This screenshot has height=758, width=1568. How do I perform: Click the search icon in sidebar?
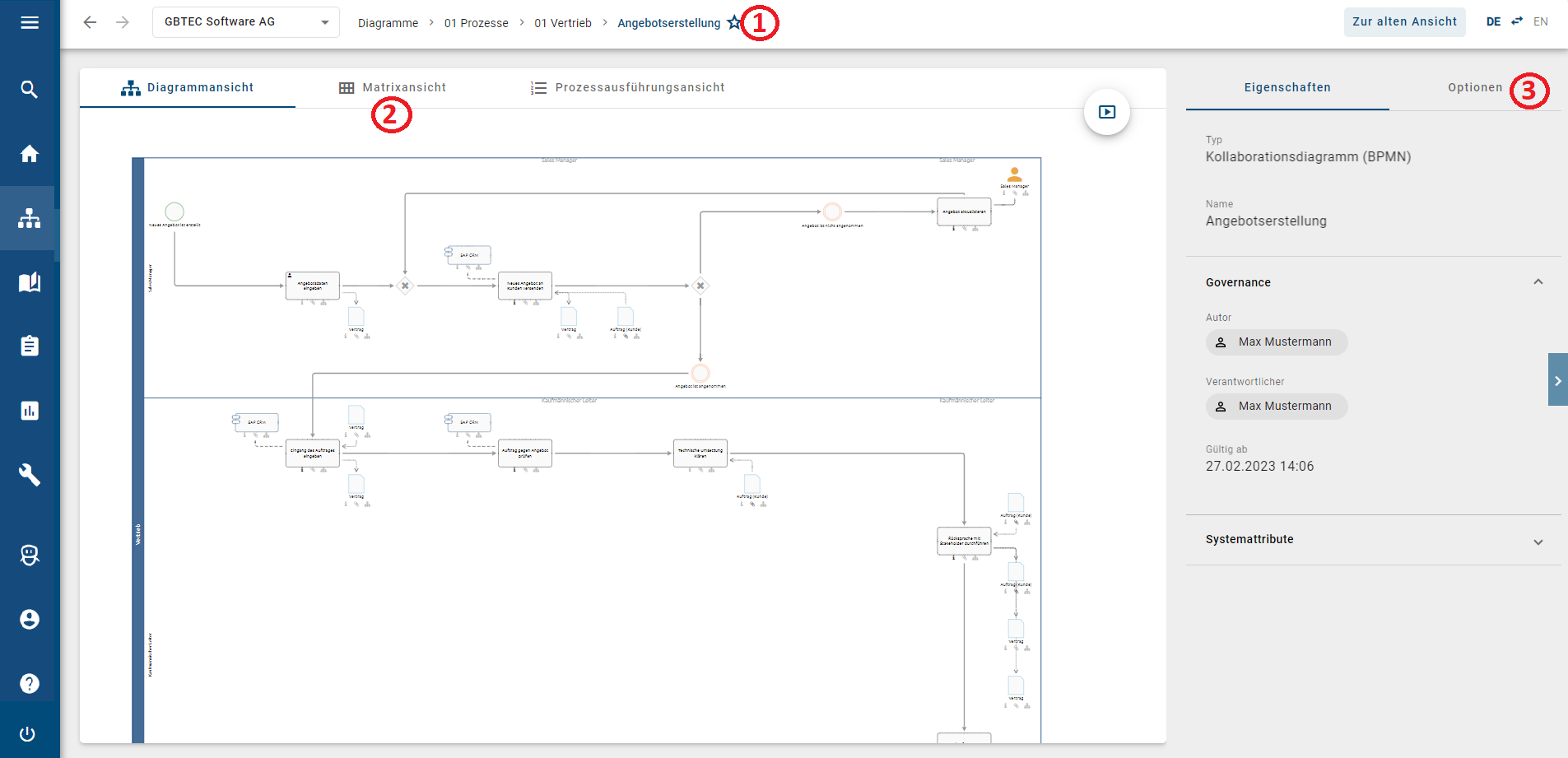30,90
